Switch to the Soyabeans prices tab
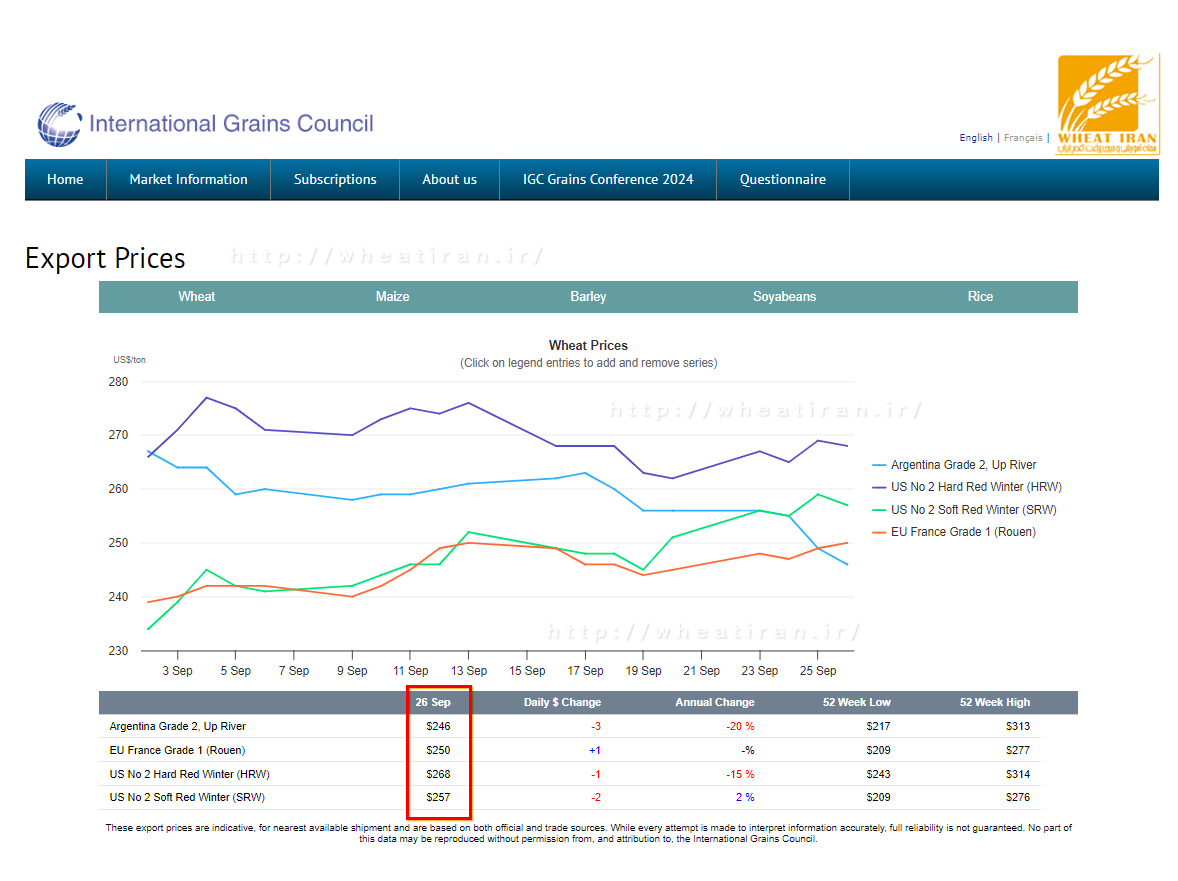 click(784, 297)
